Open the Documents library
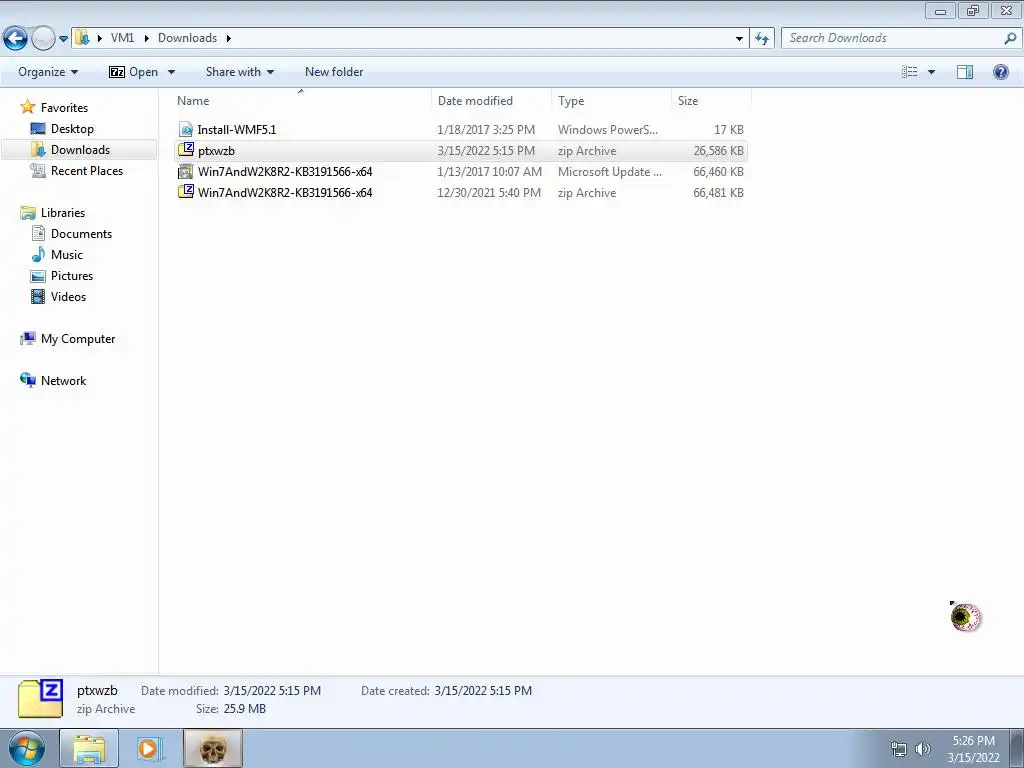This screenshot has width=1024, height=768. pyautogui.click(x=81, y=233)
